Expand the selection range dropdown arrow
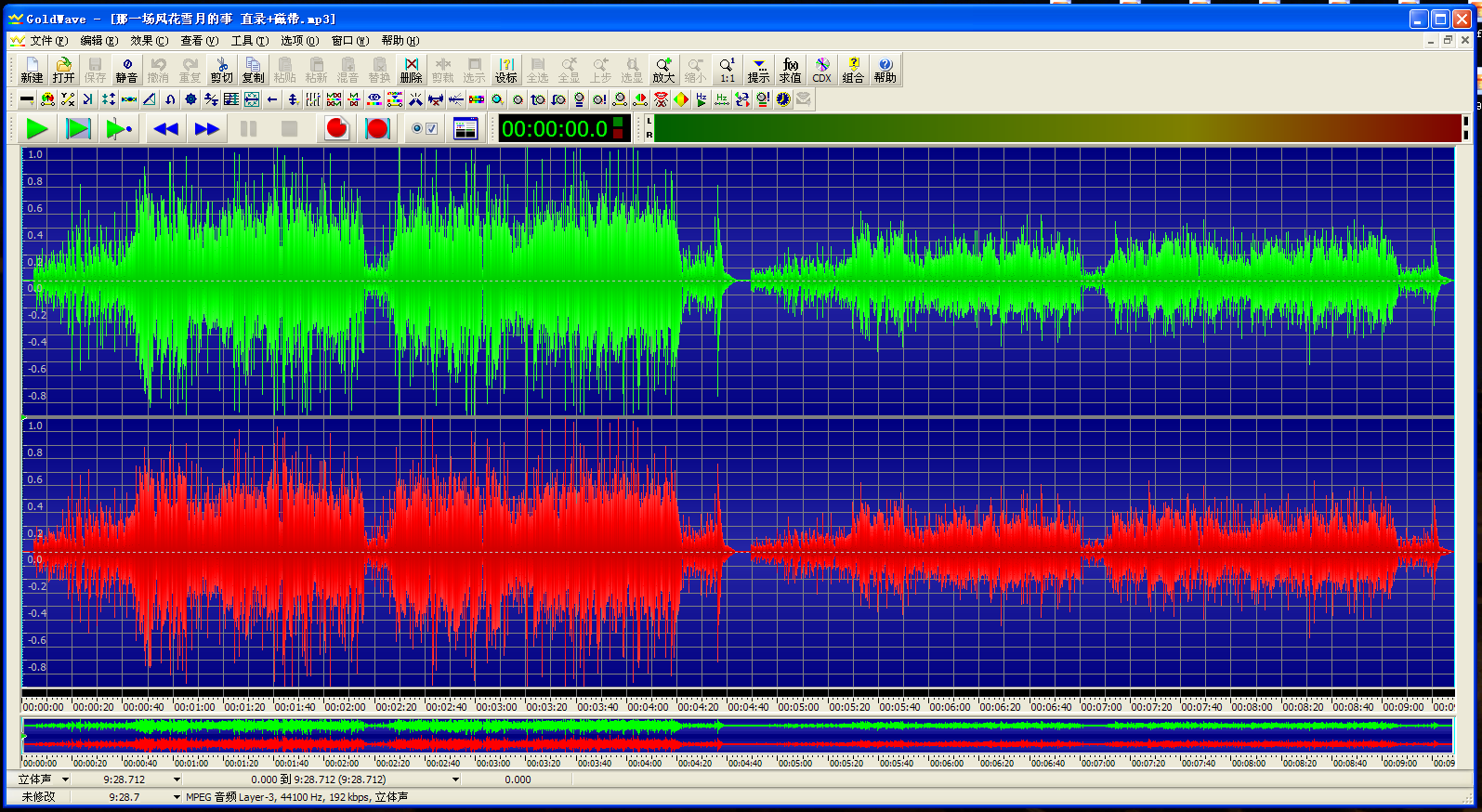The width and height of the screenshot is (1482, 812). (x=455, y=779)
